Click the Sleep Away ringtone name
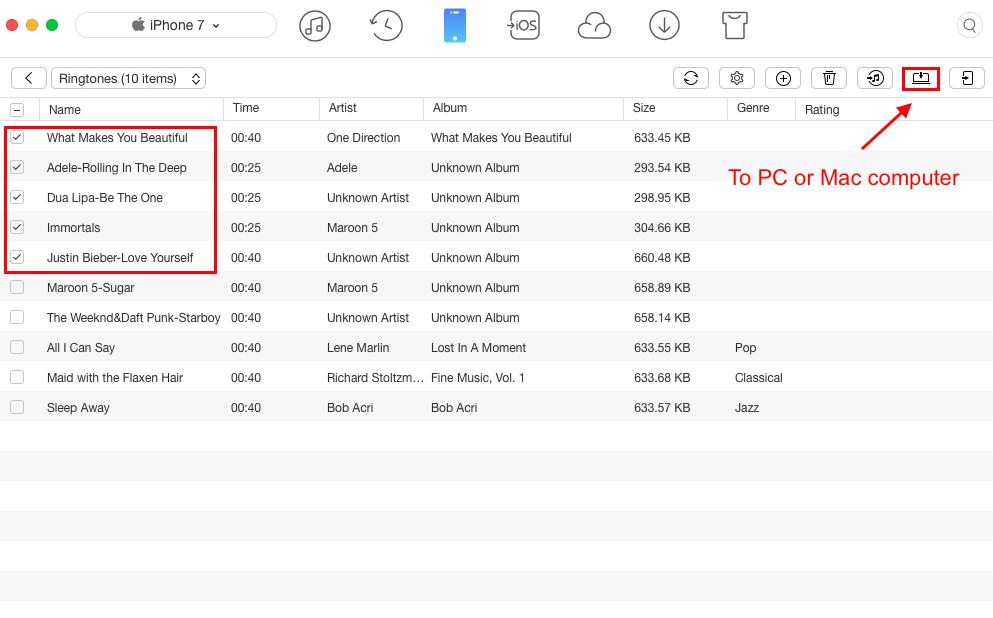This screenshot has width=993, height=618. point(78,408)
